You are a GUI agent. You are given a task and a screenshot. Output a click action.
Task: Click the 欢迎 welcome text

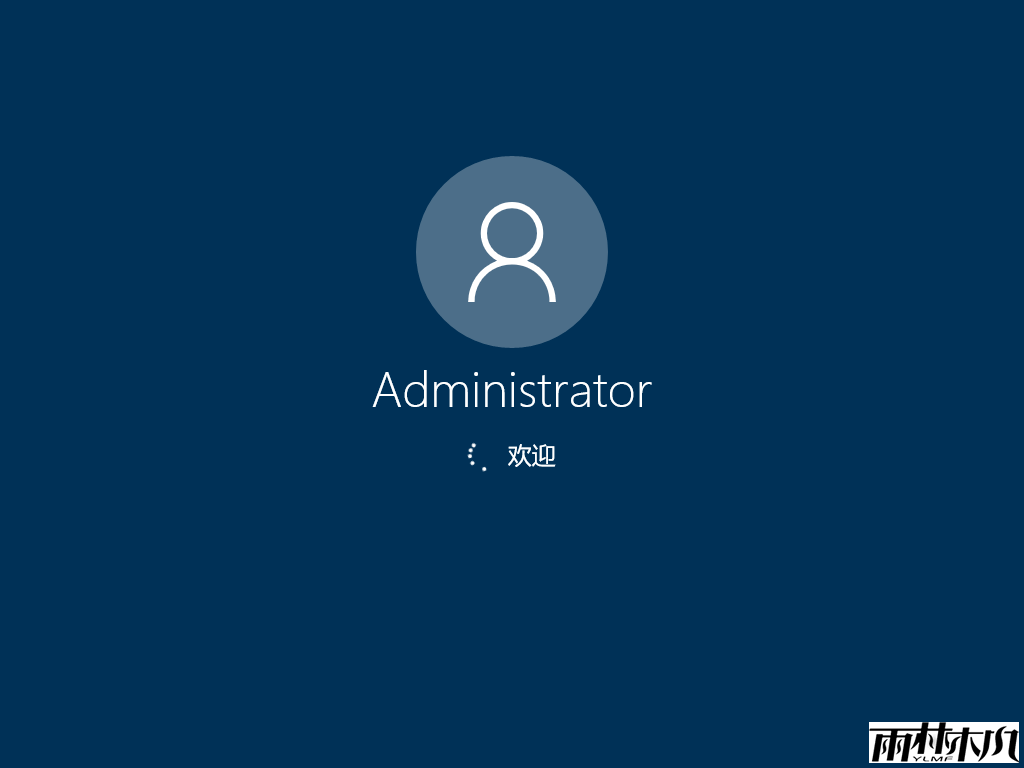coord(532,456)
